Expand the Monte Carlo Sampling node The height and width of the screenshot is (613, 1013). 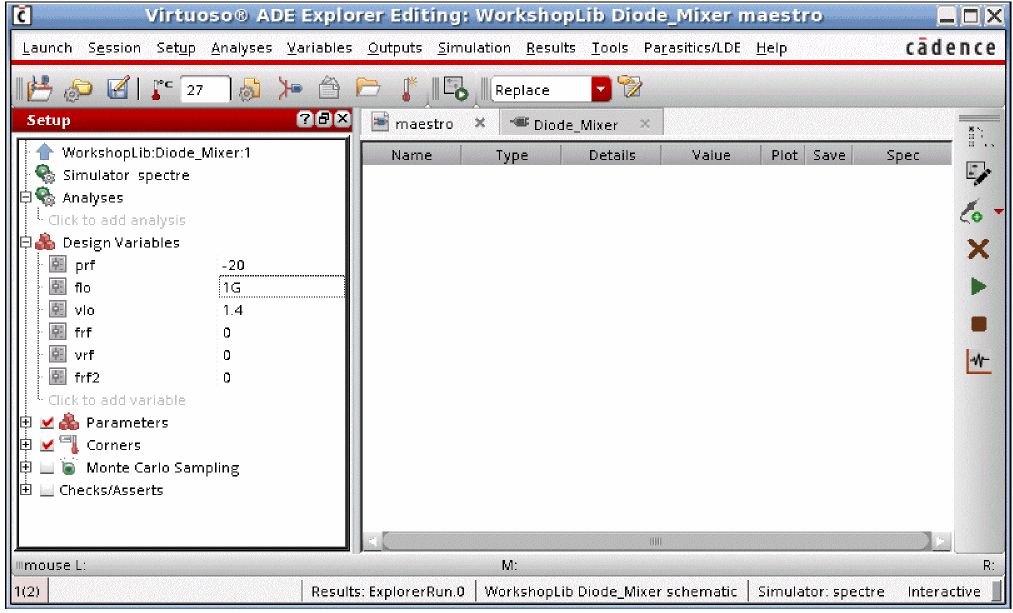(26, 467)
